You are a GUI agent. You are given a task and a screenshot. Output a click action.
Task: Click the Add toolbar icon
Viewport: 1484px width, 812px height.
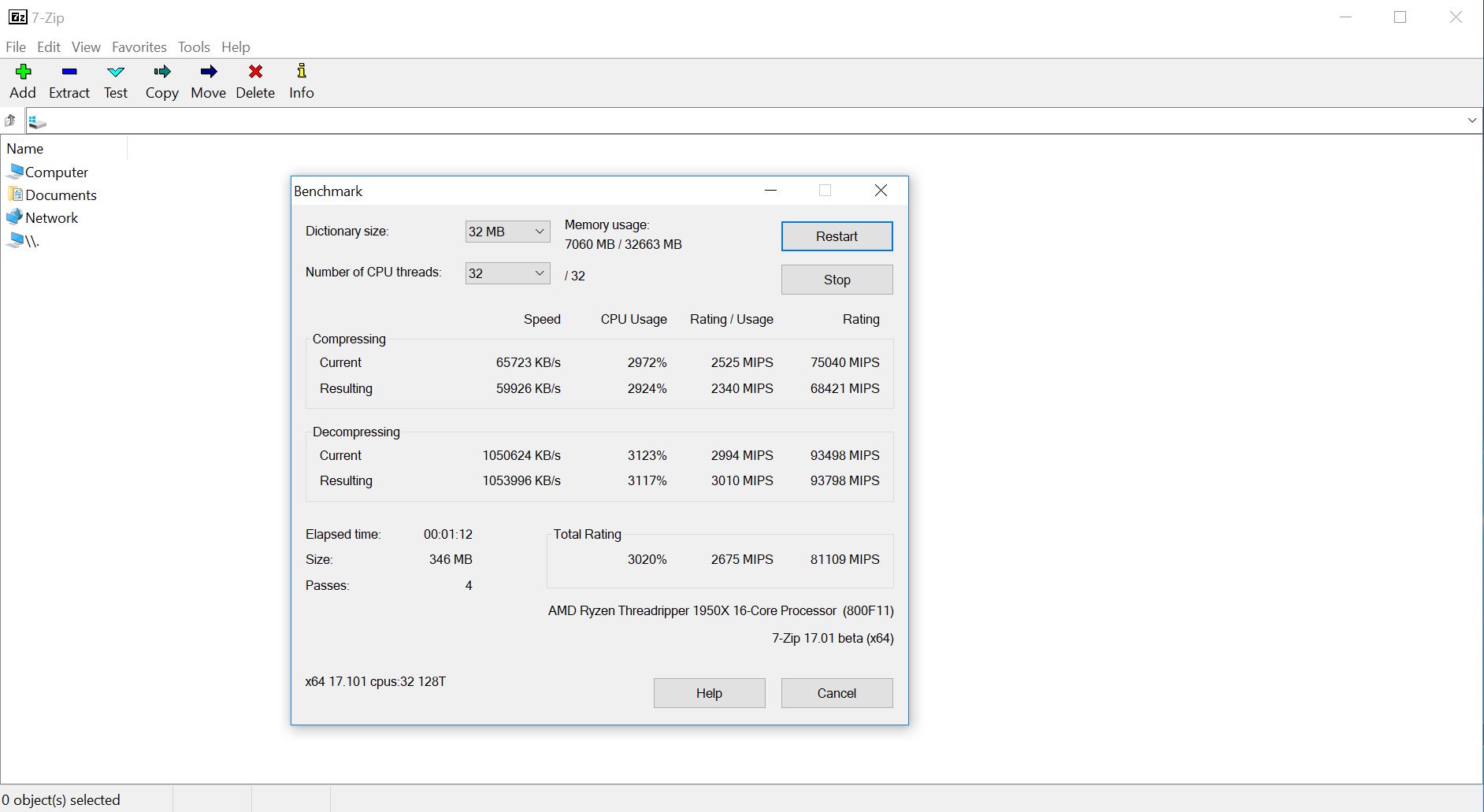(23, 72)
